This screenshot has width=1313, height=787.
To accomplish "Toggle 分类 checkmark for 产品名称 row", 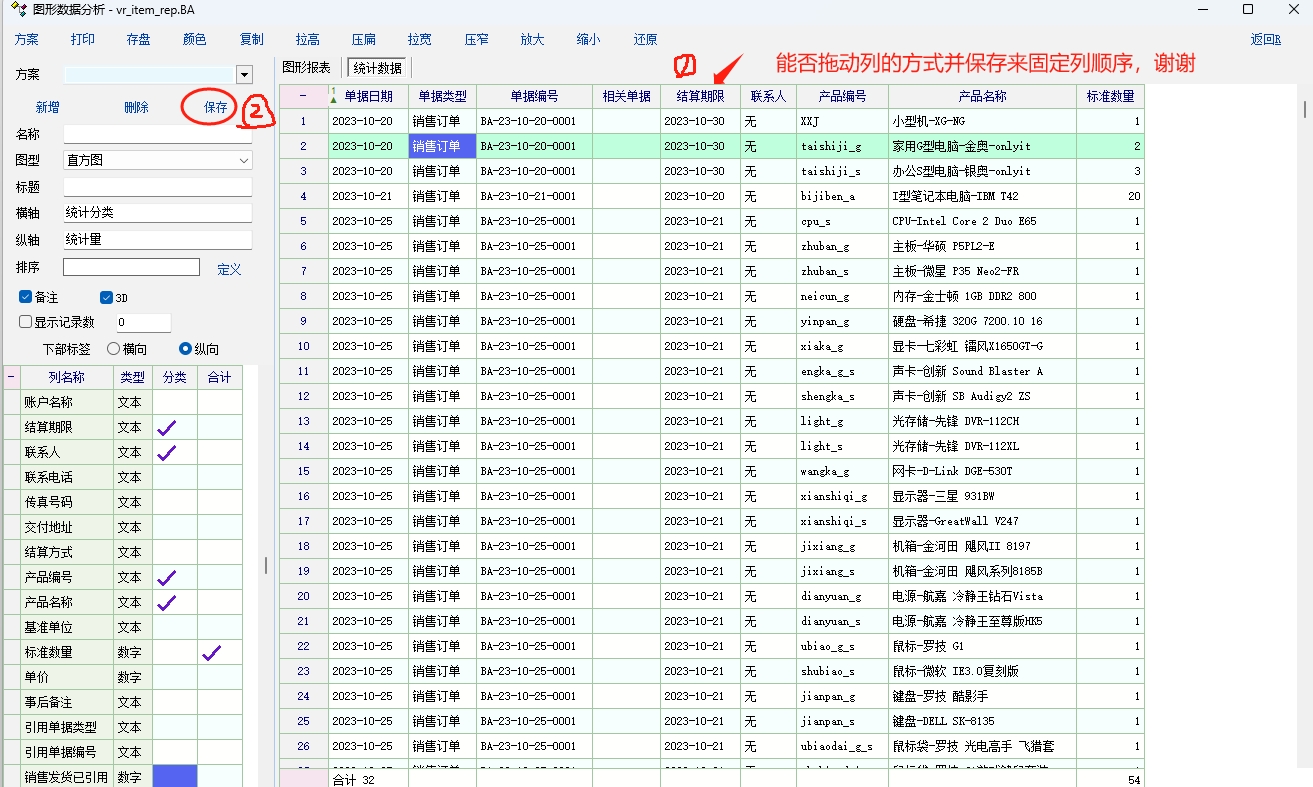I will 167,602.
